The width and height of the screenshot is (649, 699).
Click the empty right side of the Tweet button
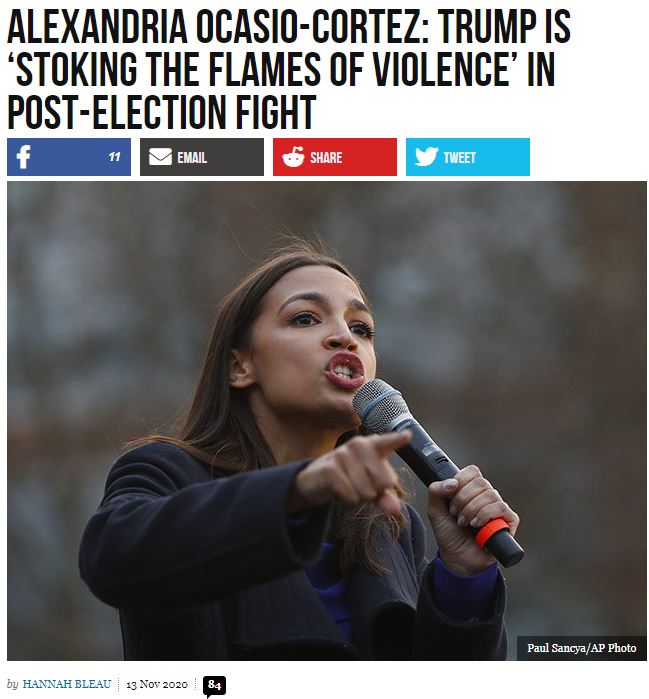click(503, 157)
